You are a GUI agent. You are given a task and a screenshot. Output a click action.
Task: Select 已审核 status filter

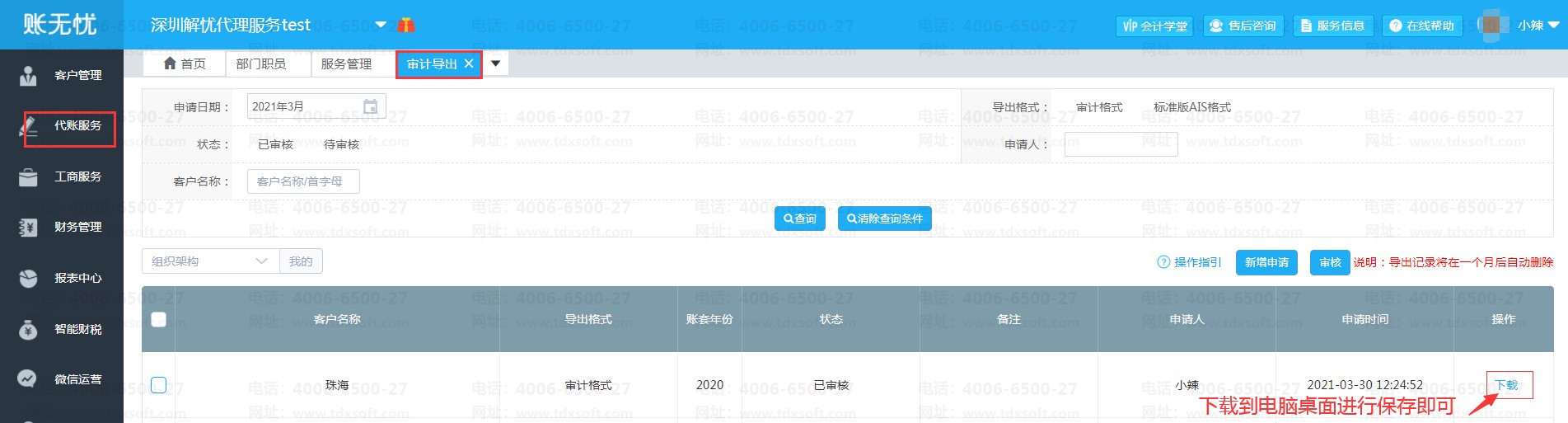coord(275,144)
